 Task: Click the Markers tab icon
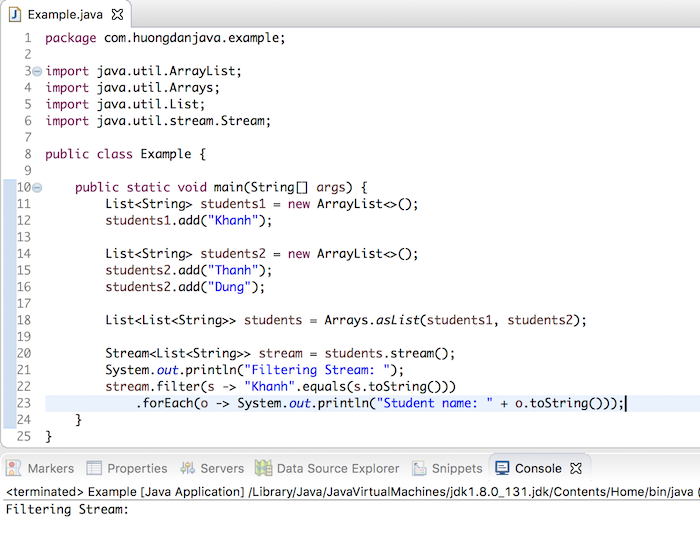point(13,468)
